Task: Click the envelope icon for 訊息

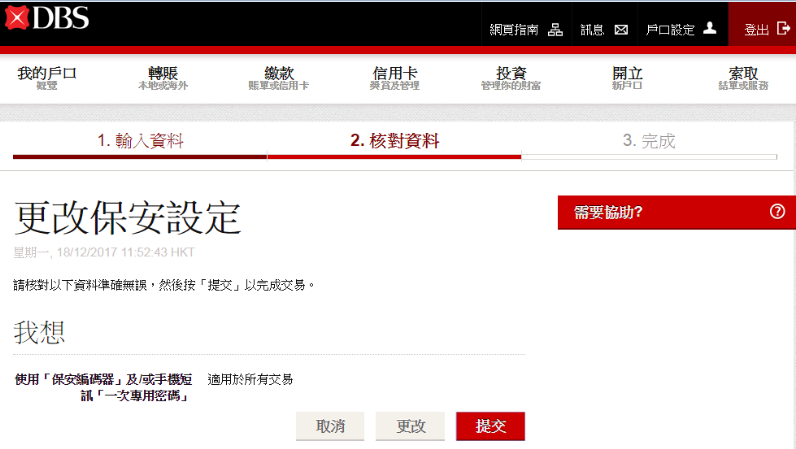Action: pos(621,29)
